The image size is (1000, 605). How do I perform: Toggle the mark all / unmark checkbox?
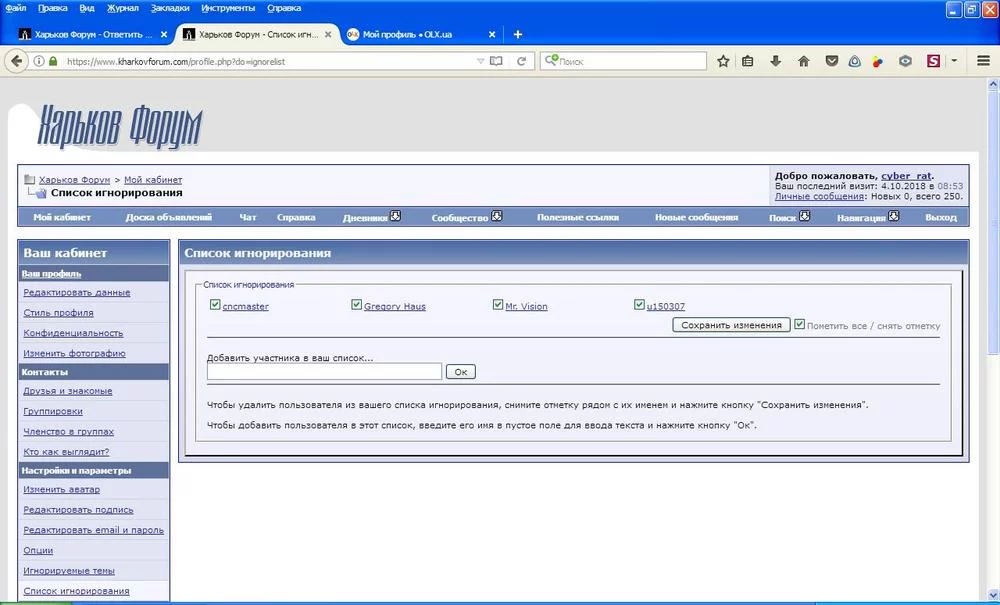(x=799, y=325)
